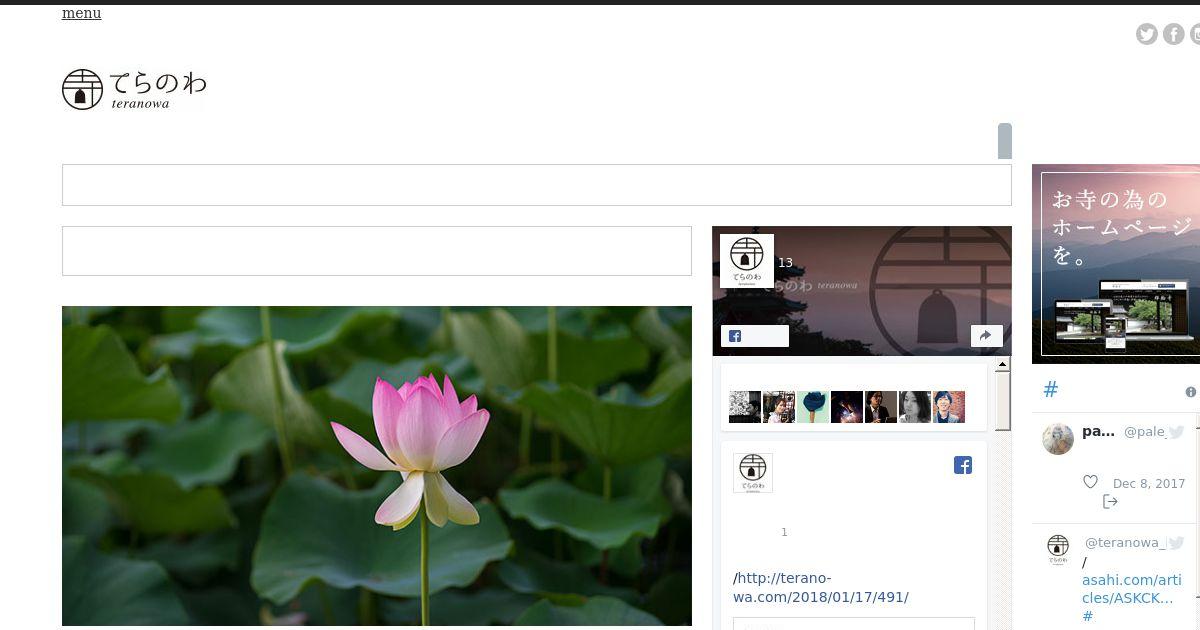Open the dark sparkler friend avatar
The height and width of the screenshot is (630, 1200).
tap(847, 407)
